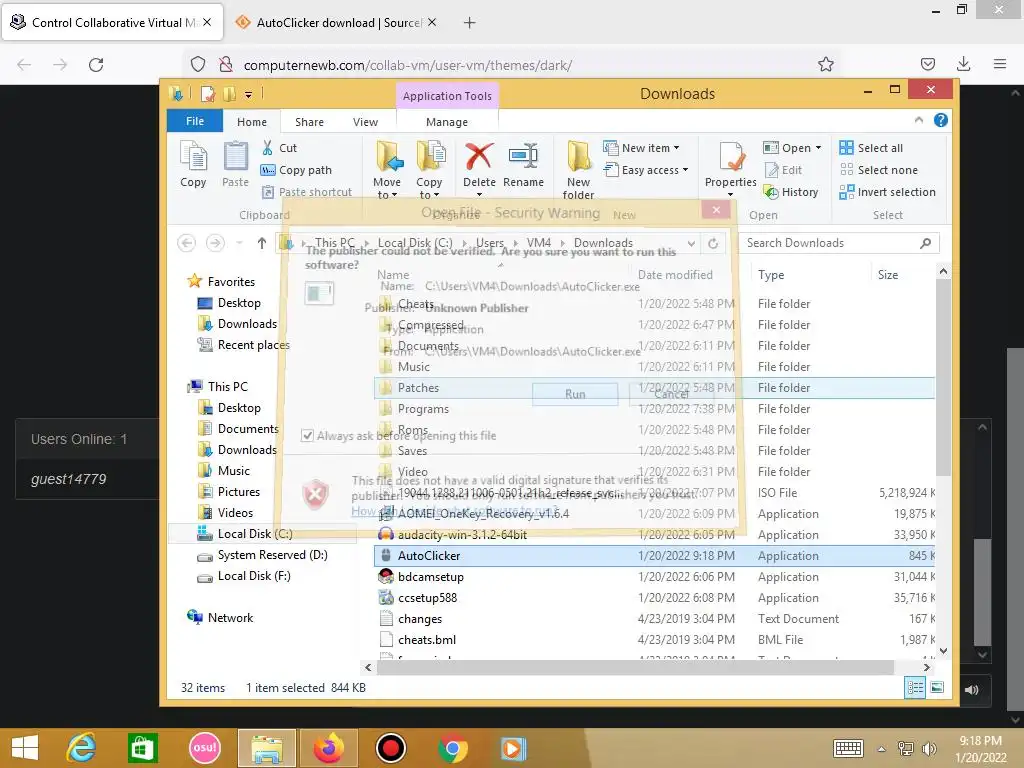The height and width of the screenshot is (768, 1024).
Task: Select Application Tools contextual tab
Action: (447, 96)
